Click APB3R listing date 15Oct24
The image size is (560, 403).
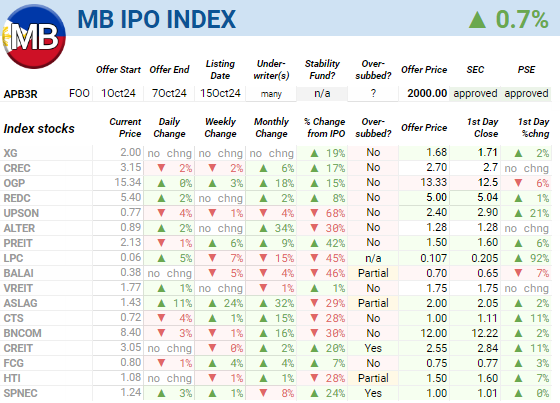220,94
